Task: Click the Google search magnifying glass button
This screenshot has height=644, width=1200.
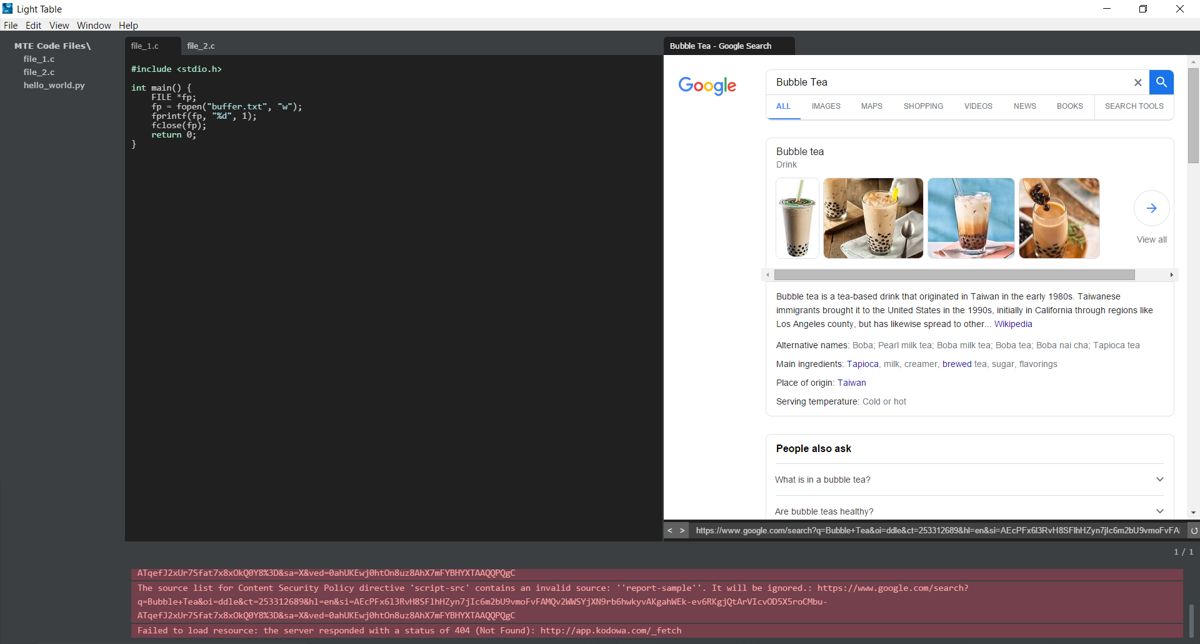Action: pos(1160,82)
